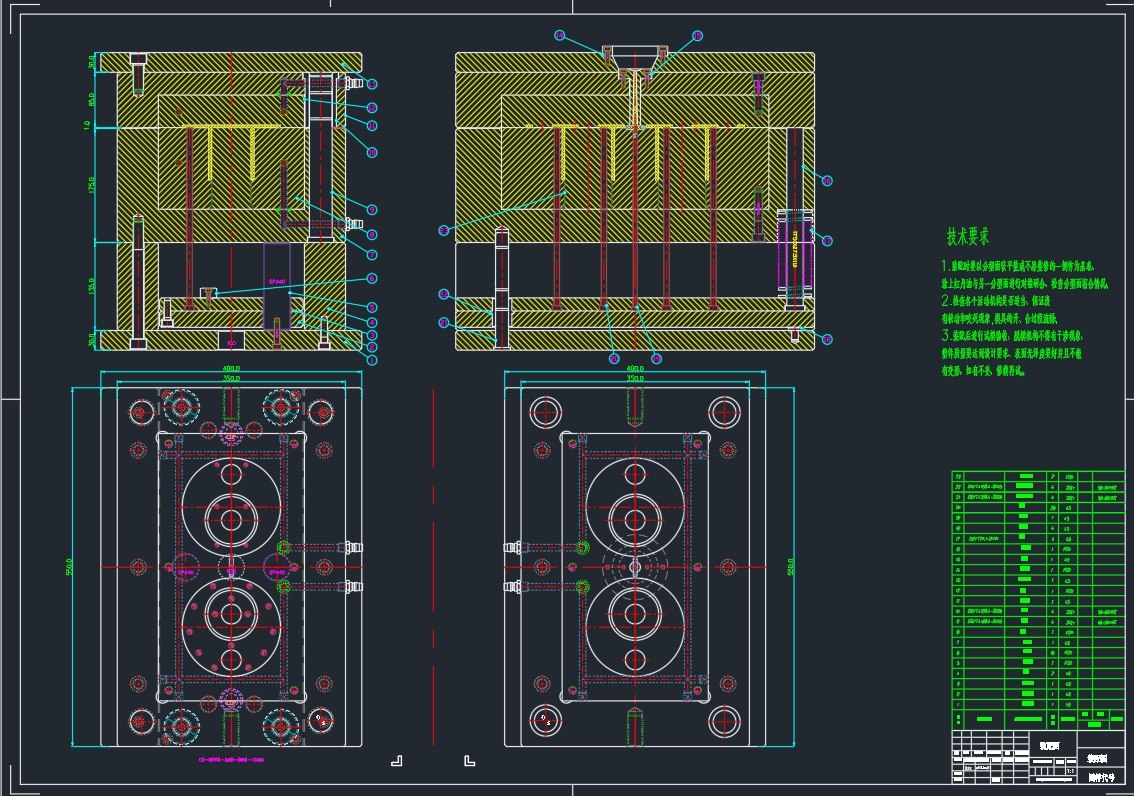Select technical requirement note number 2
The height and width of the screenshot is (796, 1134).
[999, 309]
